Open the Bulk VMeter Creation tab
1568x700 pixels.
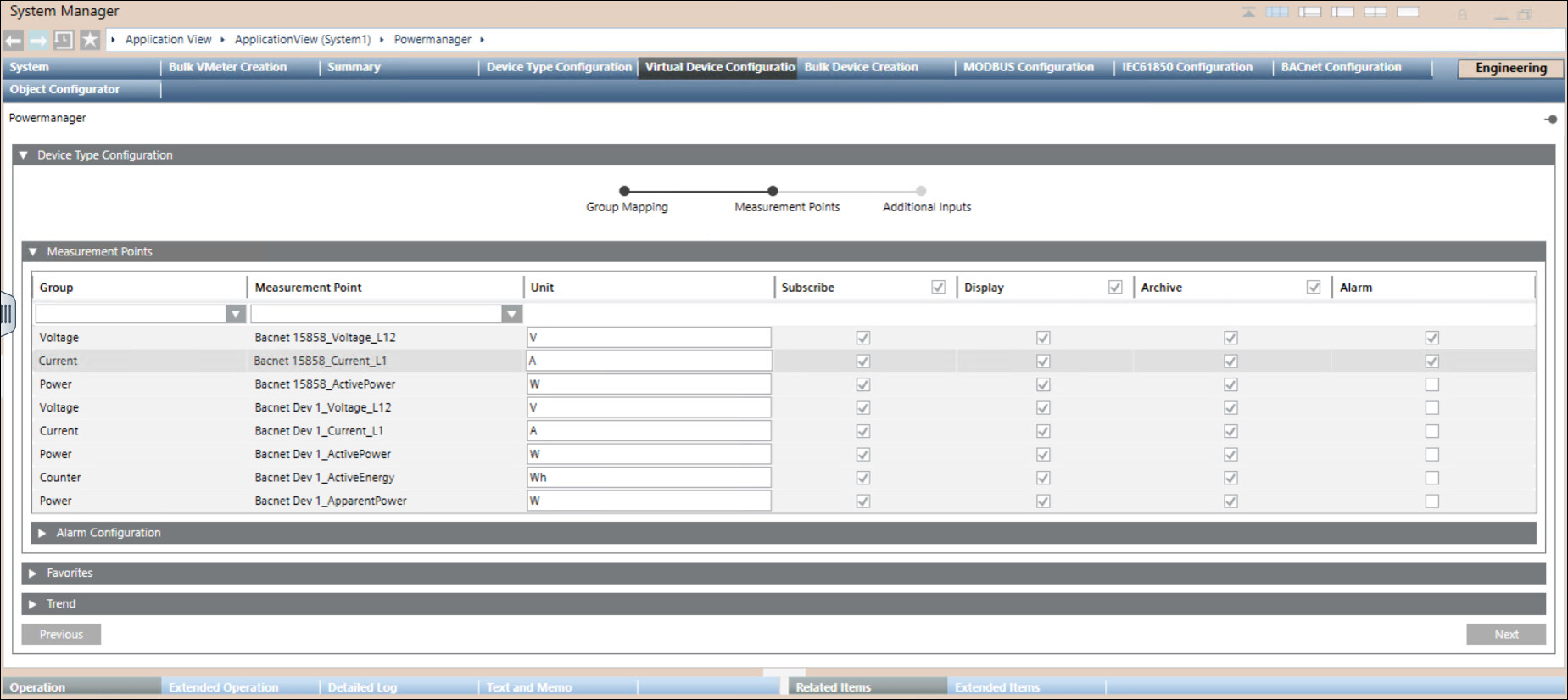point(227,67)
